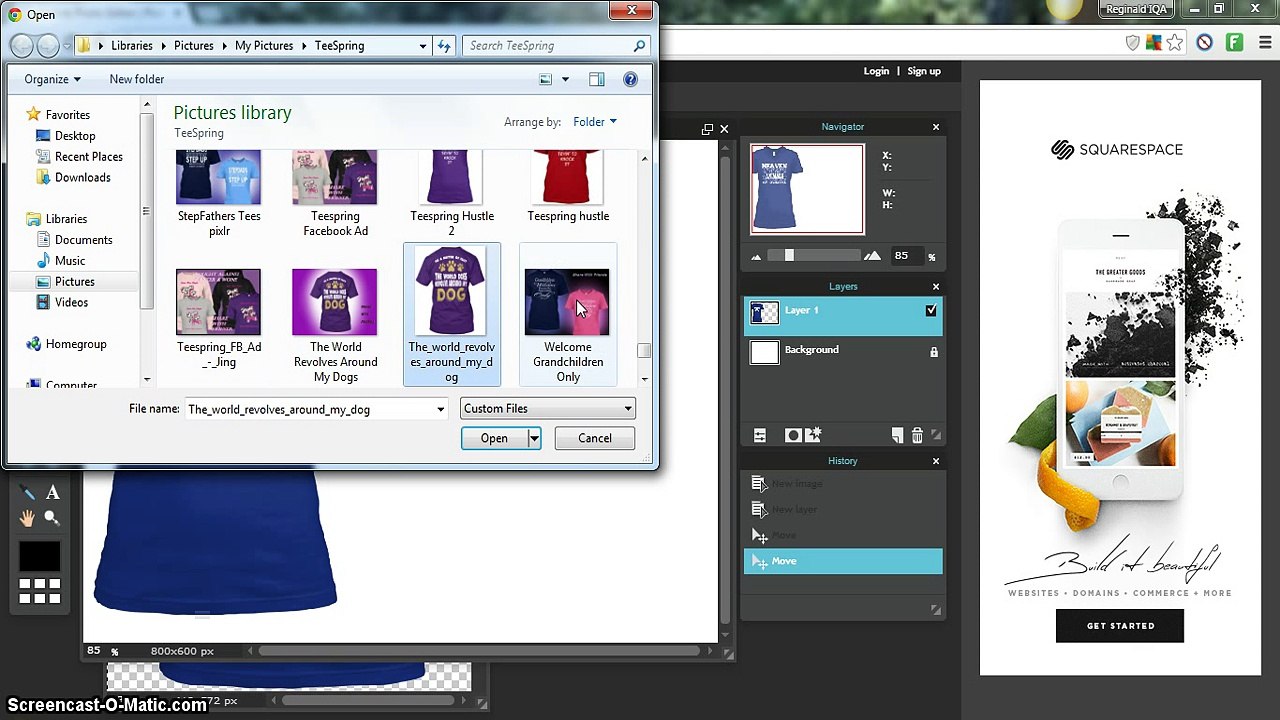The height and width of the screenshot is (720, 1280).
Task: Add a layer mask
Action: tap(792, 435)
